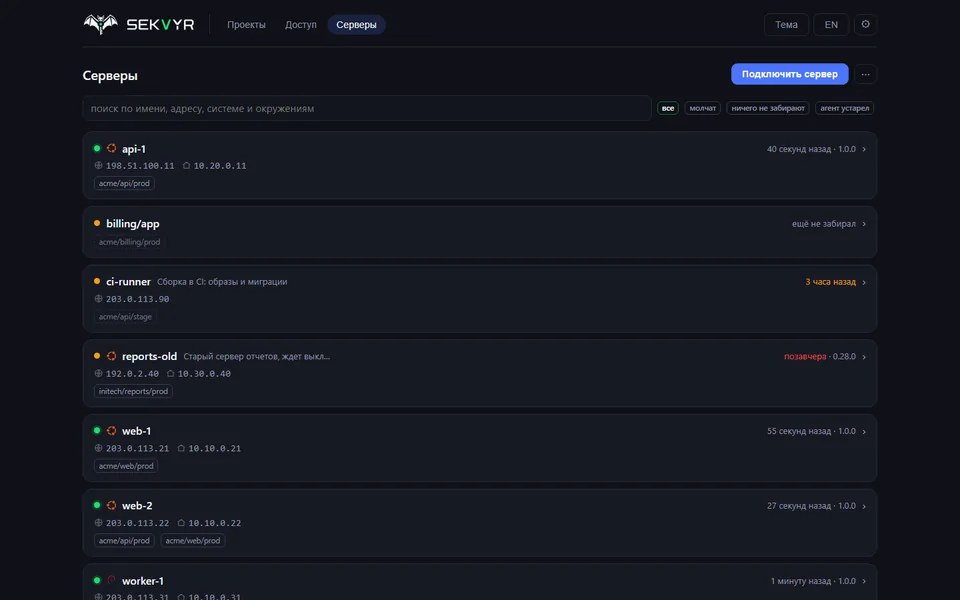Open the acme/web/prod tag in web-2 row
The width and height of the screenshot is (960, 600).
pos(193,541)
